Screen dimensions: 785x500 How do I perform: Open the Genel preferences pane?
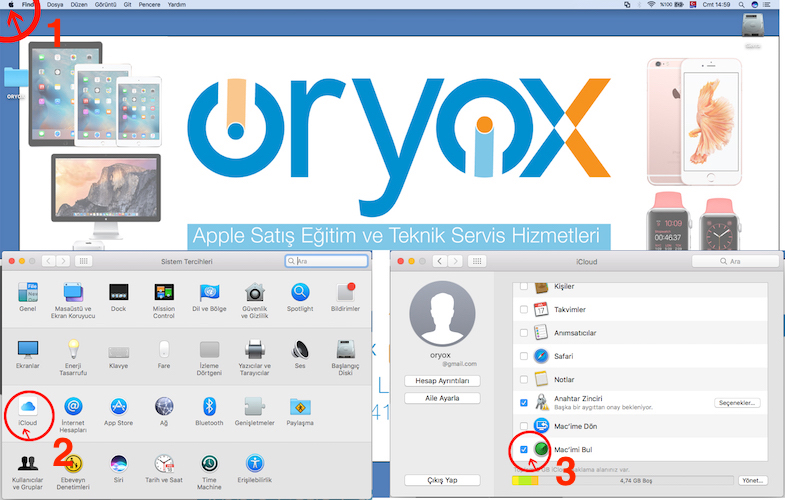click(28, 297)
